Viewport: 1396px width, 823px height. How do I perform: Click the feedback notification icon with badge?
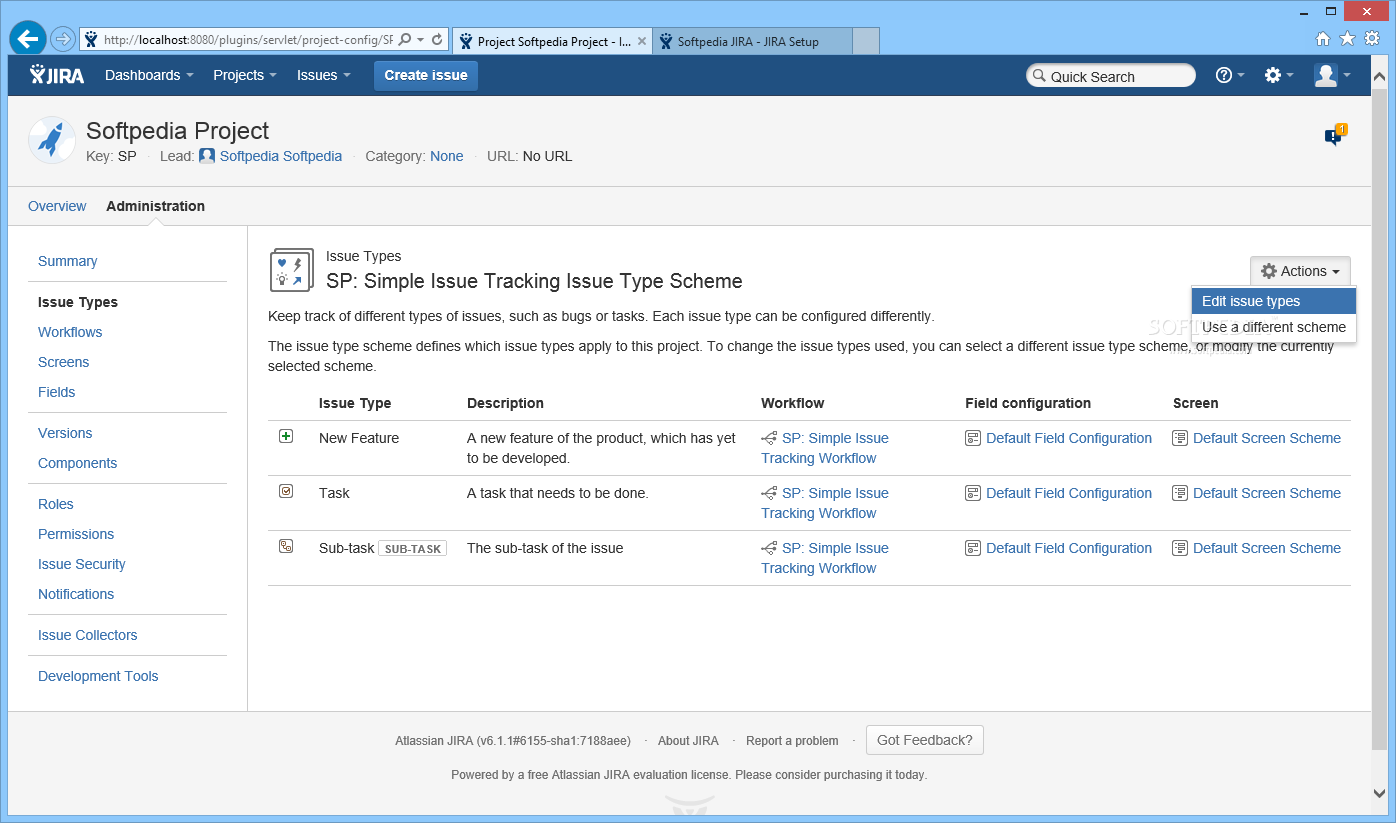(1335, 136)
